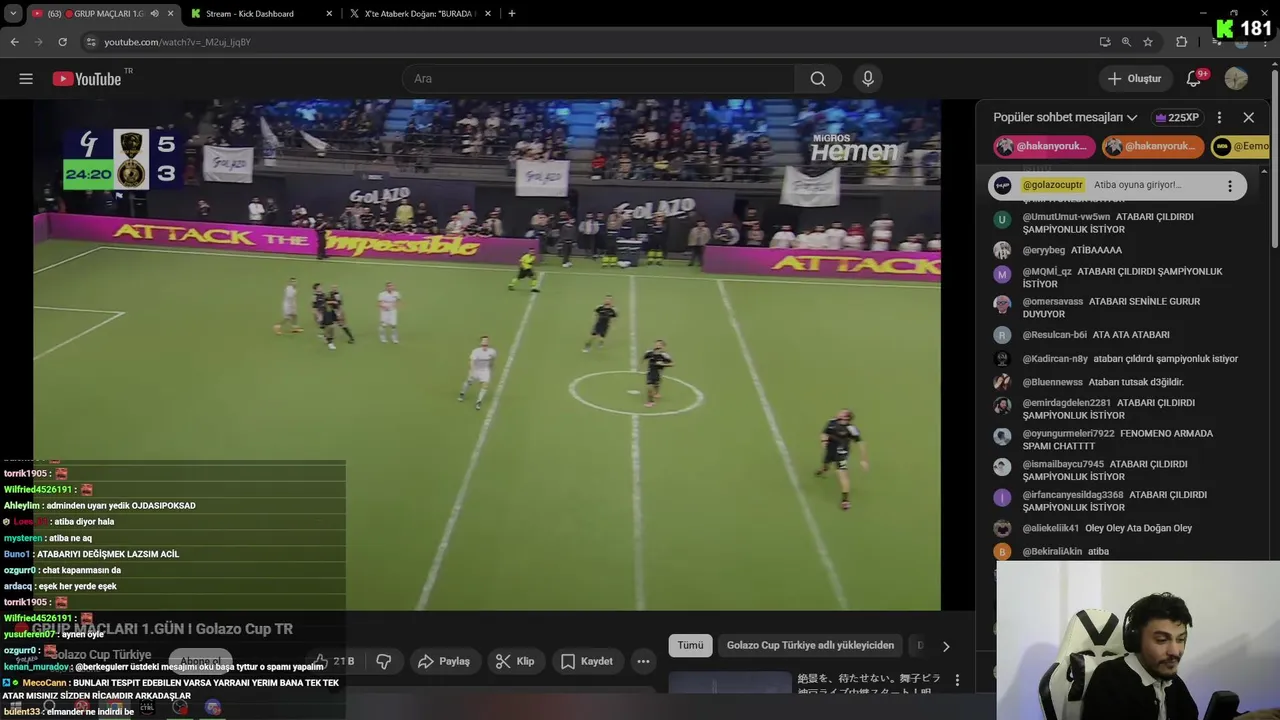Click the match video player
The image size is (1280, 720).
487,355
